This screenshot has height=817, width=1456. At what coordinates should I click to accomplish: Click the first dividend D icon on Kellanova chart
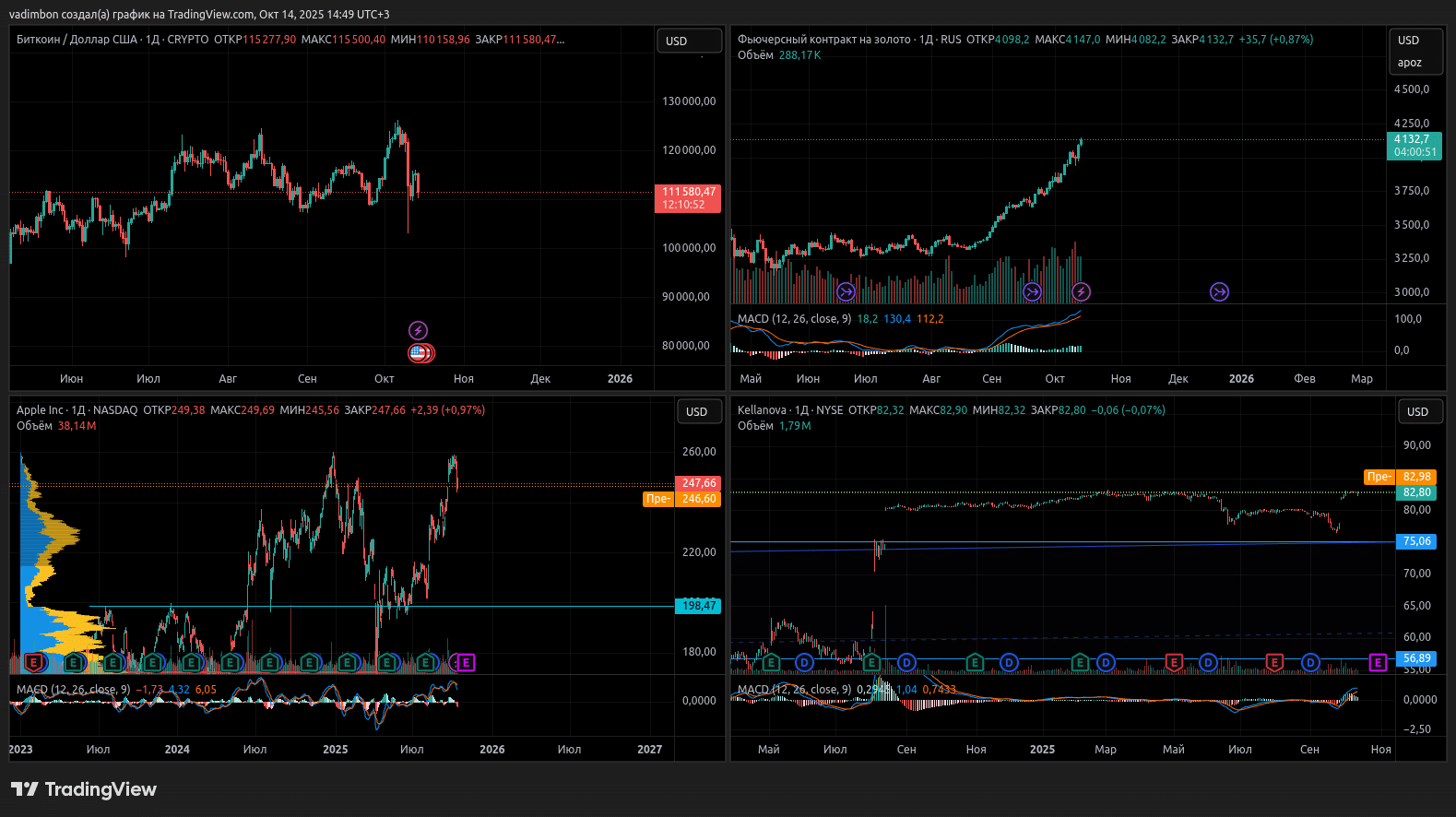click(804, 662)
